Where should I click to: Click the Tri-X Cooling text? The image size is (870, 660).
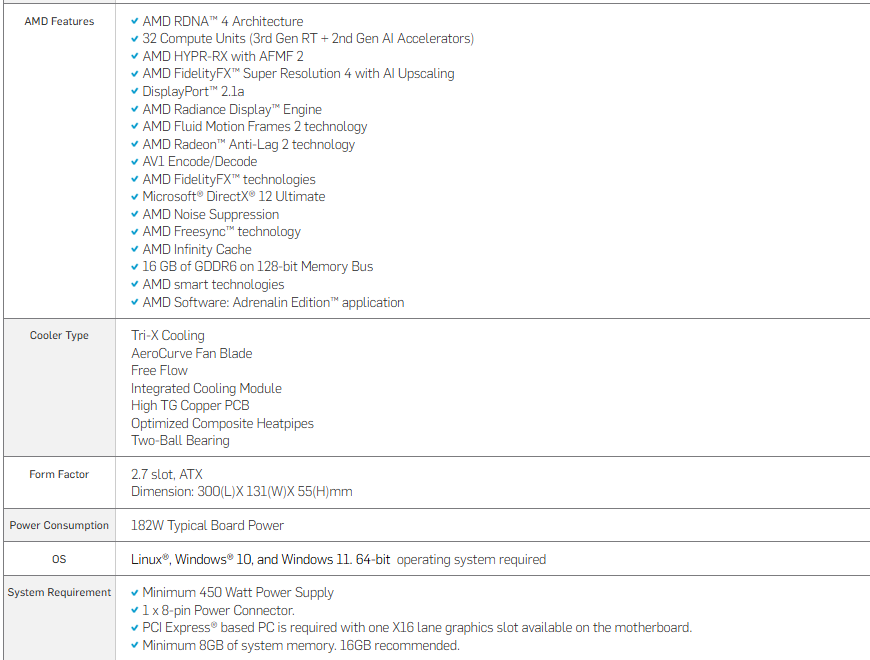(167, 336)
